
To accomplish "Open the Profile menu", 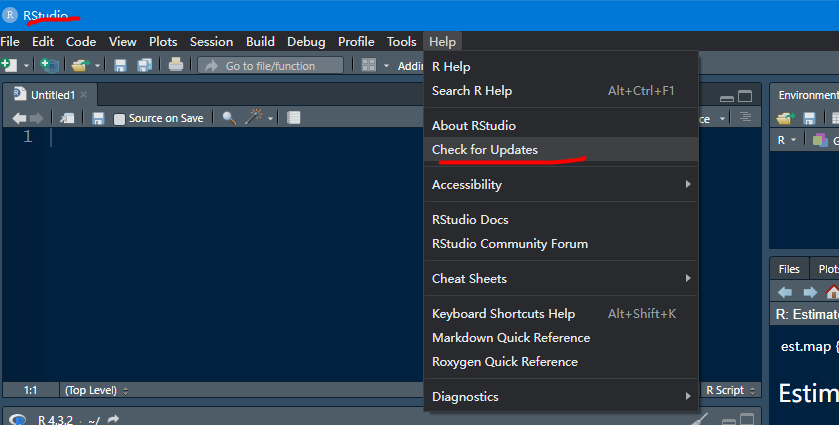I will click(x=356, y=42).
